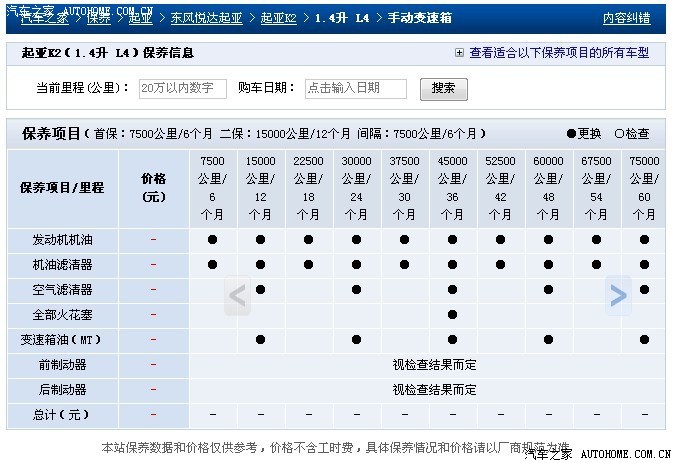Viewport: 678px width, 463px height.
Task: Click the 搜索 button
Action: point(444,89)
